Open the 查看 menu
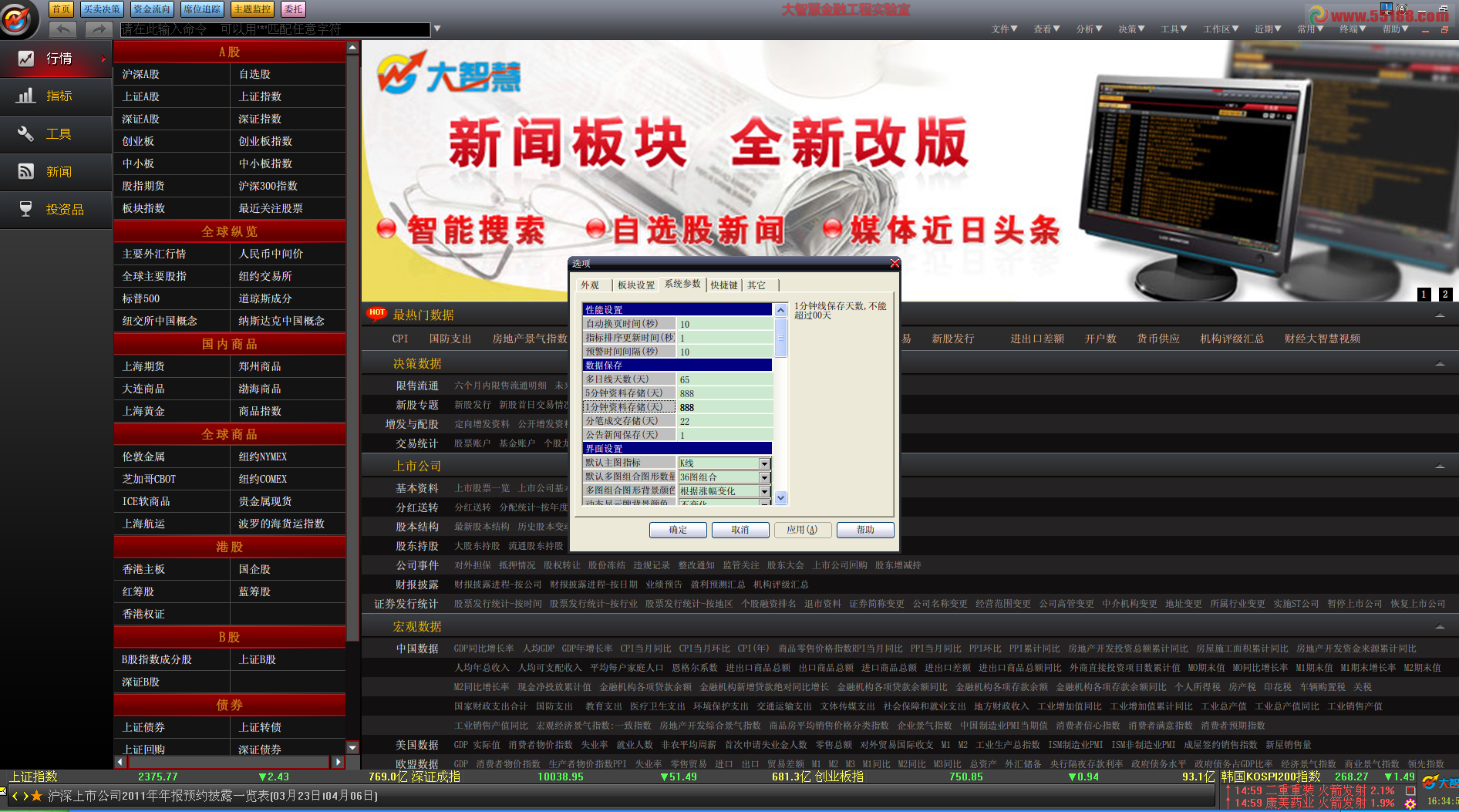 [1046, 29]
